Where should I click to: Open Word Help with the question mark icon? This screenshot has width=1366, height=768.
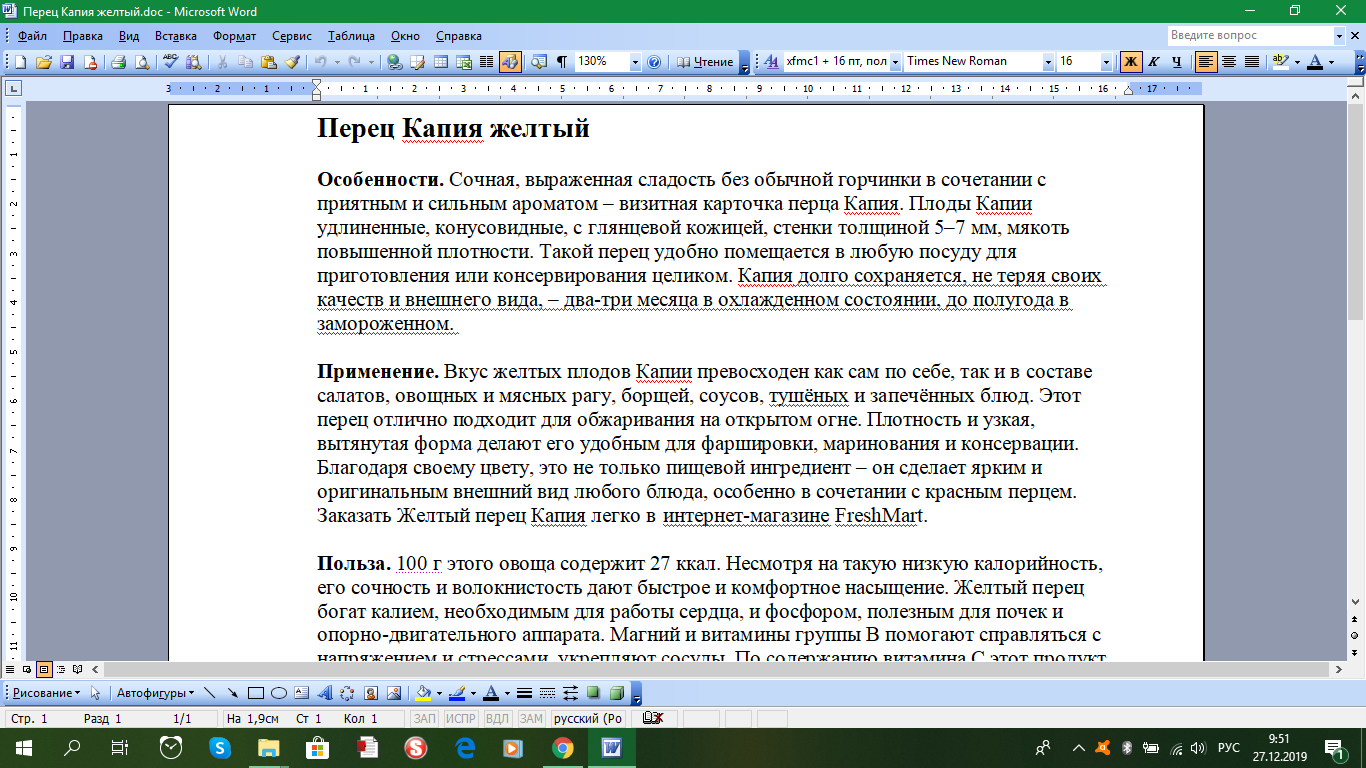point(654,61)
